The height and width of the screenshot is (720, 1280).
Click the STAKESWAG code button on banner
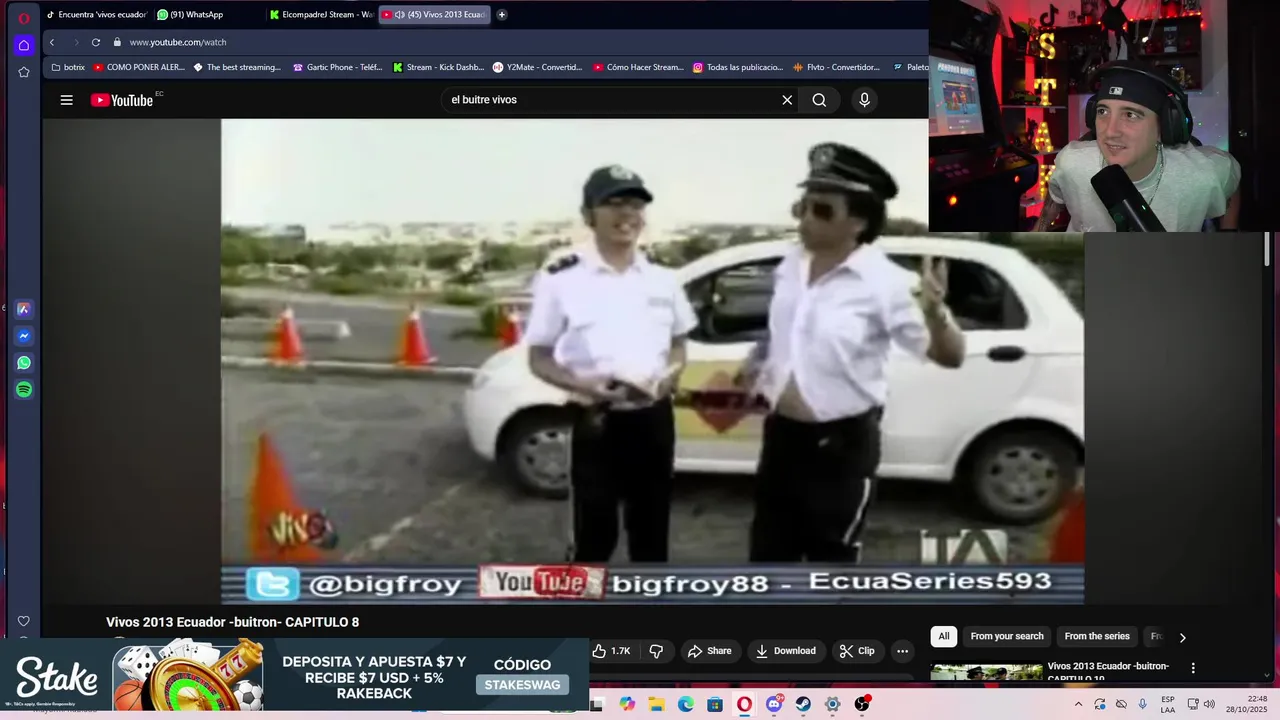(x=522, y=685)
